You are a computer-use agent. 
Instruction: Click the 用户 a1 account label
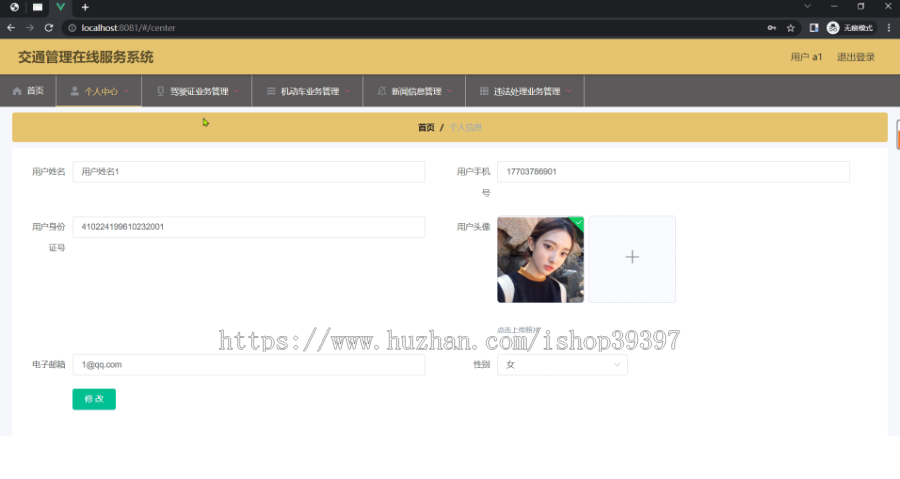click(806, 57)
